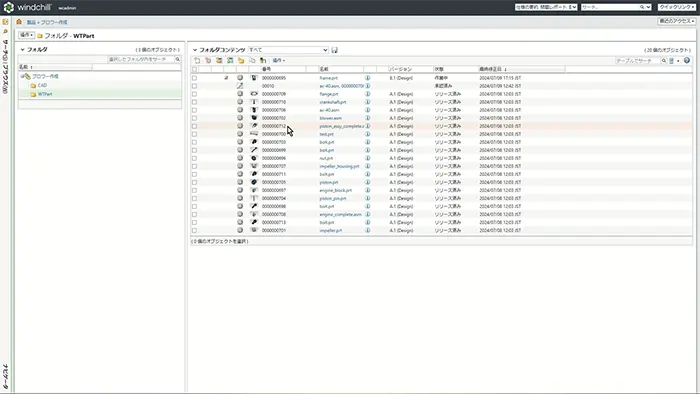Click the copy toolbar icon

click(x=252, y=60)
